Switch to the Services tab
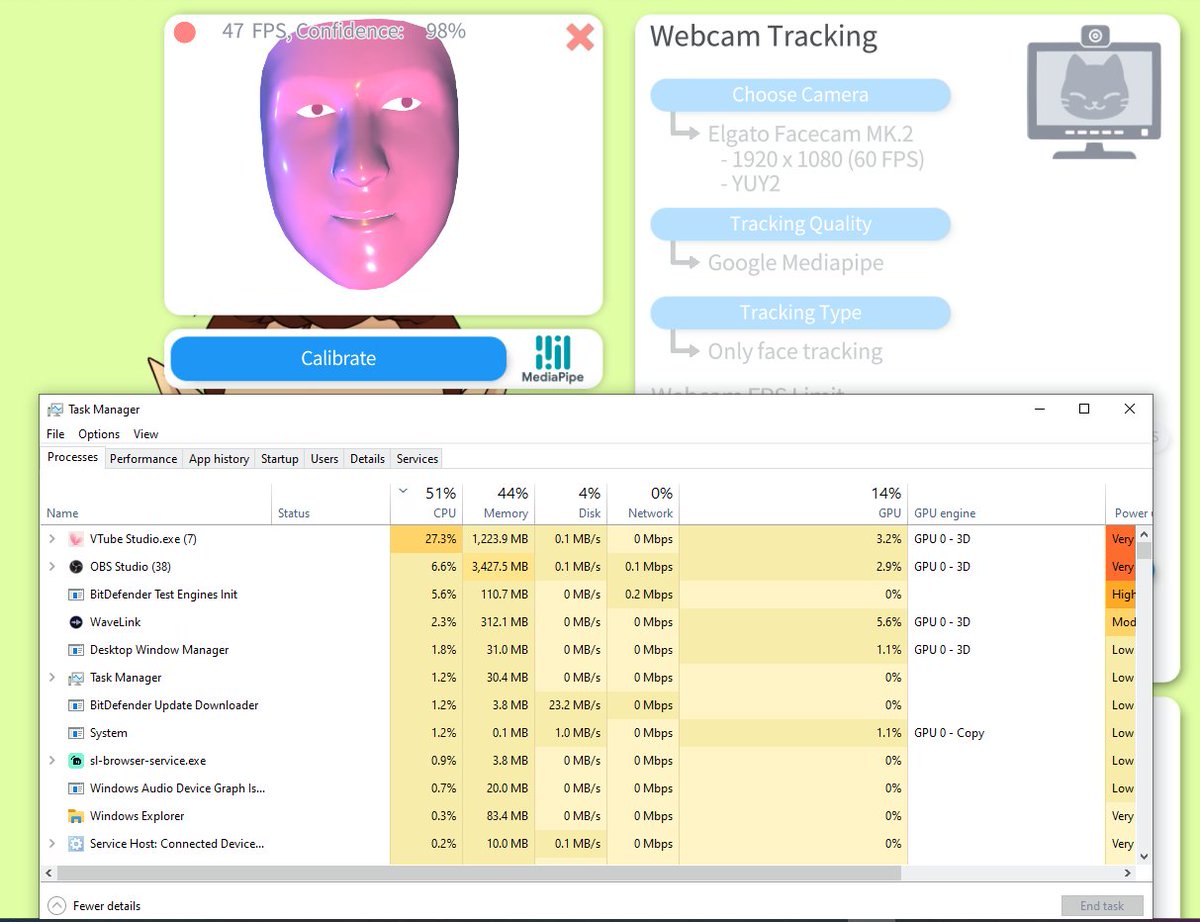 pyautogui.click(x=417, y=459)
